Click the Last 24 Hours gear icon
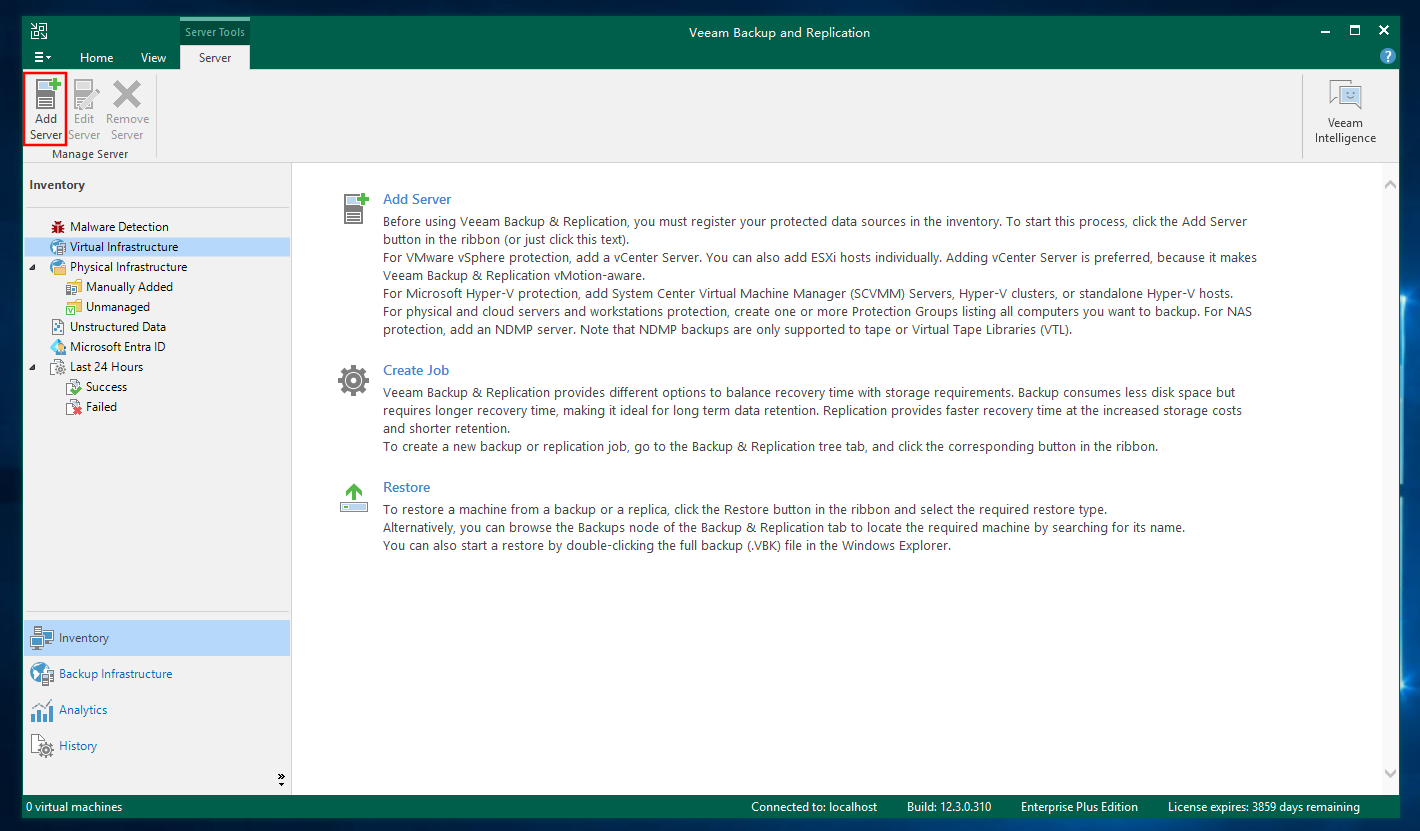 [x=58, y=367]
